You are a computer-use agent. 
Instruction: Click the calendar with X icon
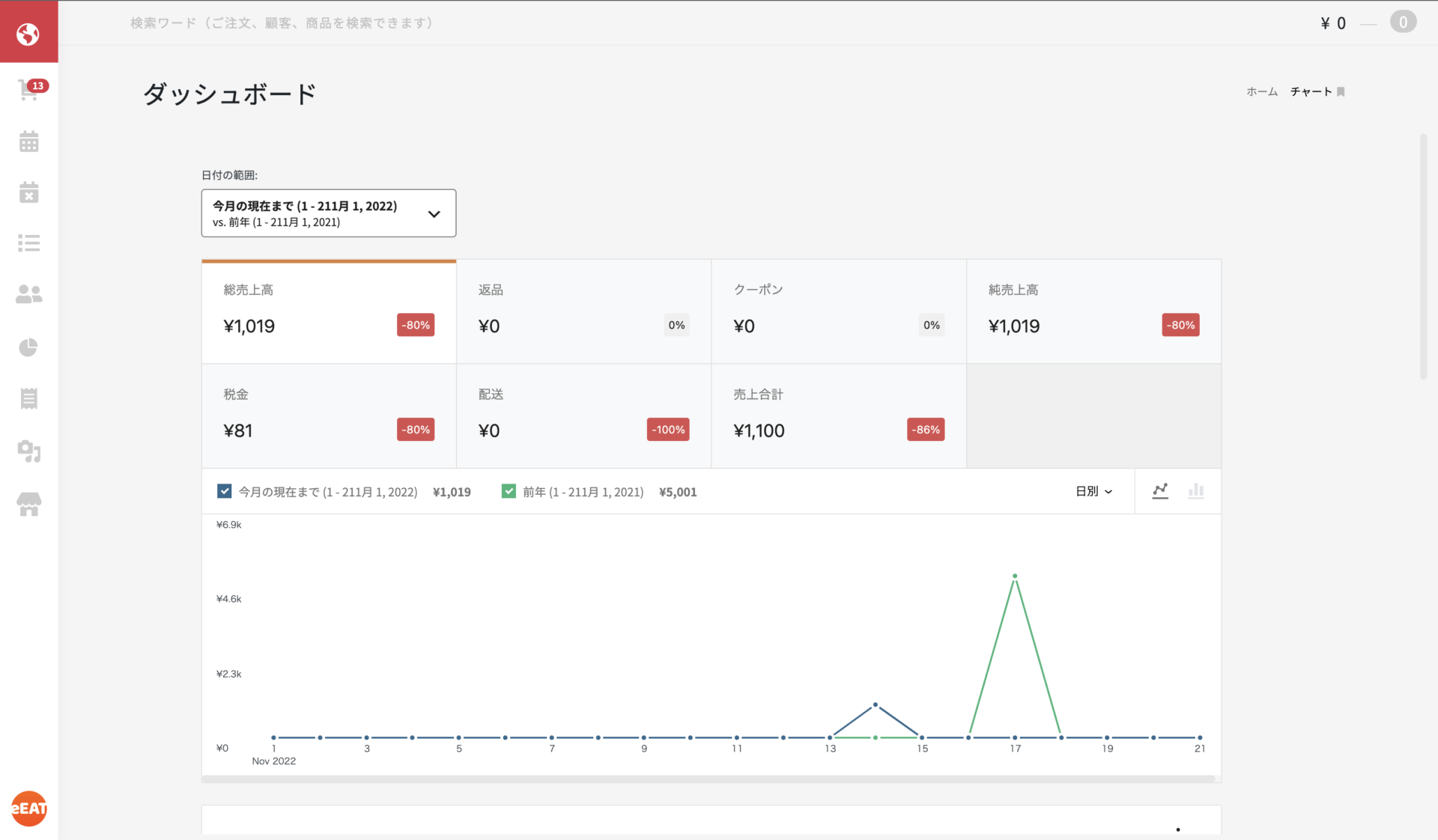pos(29,192)
